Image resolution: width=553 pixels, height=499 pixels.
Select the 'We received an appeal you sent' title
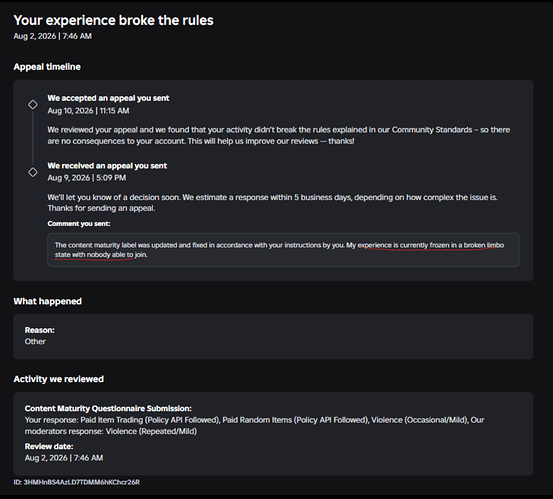coord(107,166)
